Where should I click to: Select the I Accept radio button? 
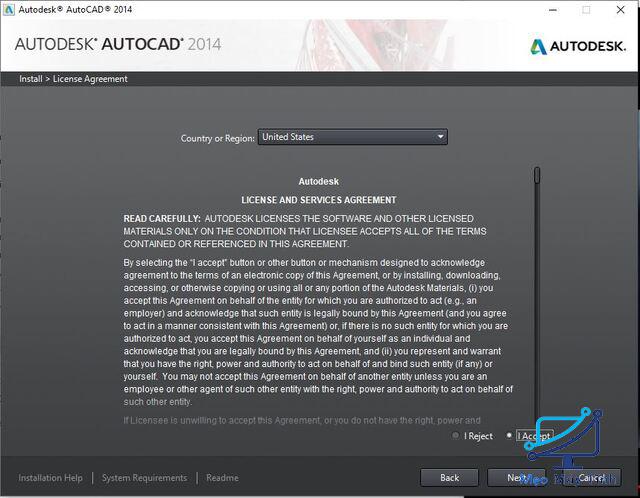click(x=509, y=436)
